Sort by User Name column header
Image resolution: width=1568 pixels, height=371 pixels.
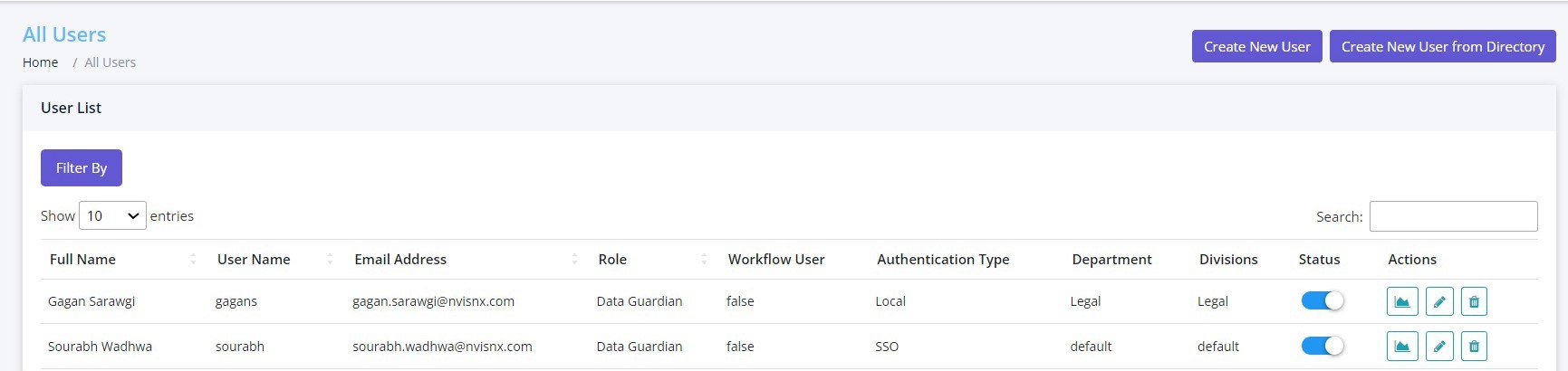point(254,260)
